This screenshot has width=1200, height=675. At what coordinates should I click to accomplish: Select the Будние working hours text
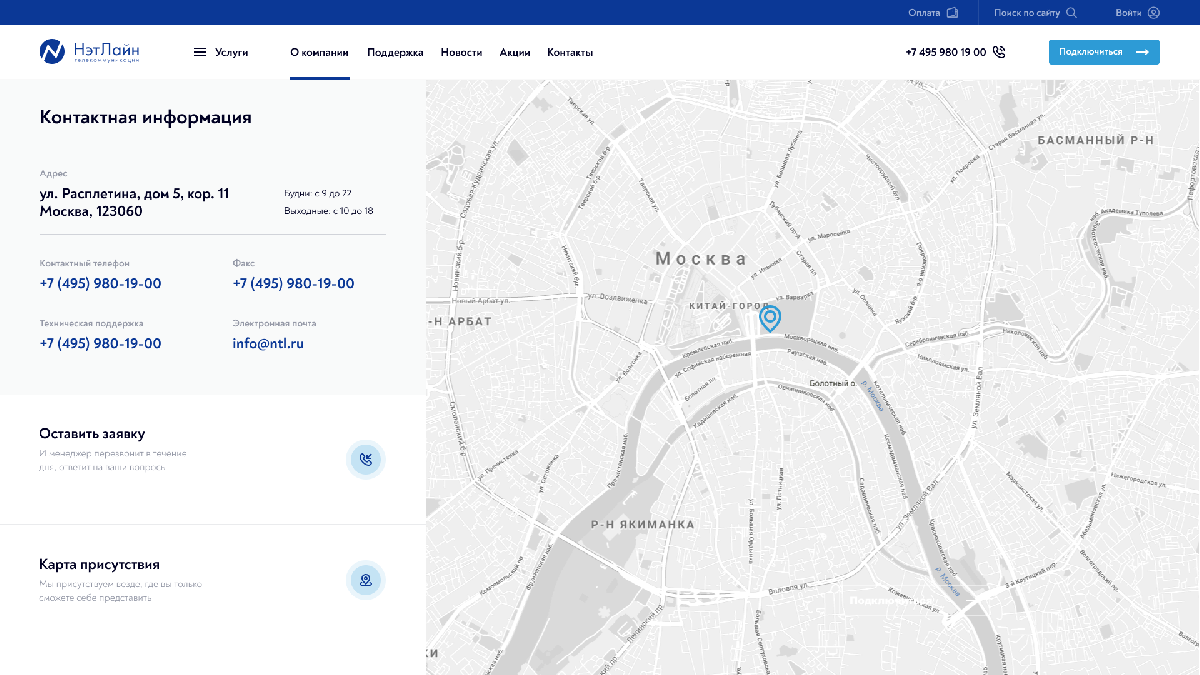[x=318, y=193]
